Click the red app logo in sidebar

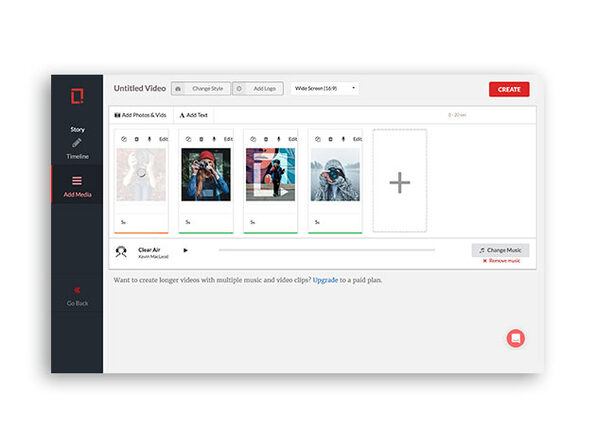[x=78, y=96]
